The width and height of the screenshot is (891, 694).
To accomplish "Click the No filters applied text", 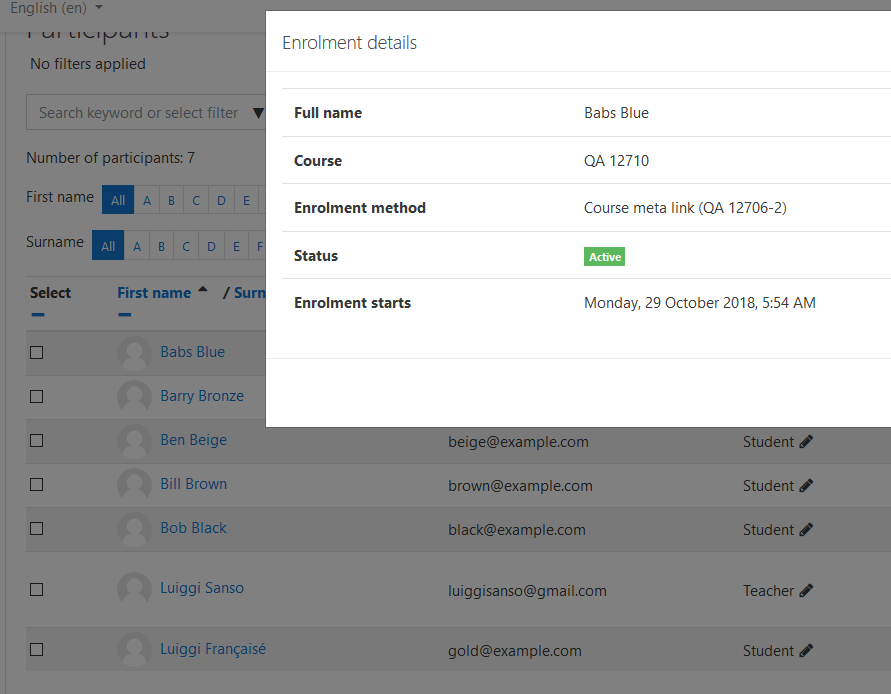I will (x=88, y=64).
